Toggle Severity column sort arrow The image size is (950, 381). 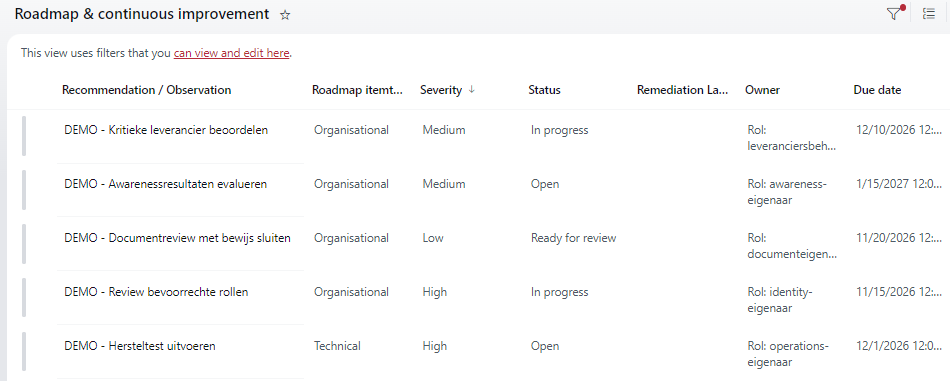pos(471,90)
